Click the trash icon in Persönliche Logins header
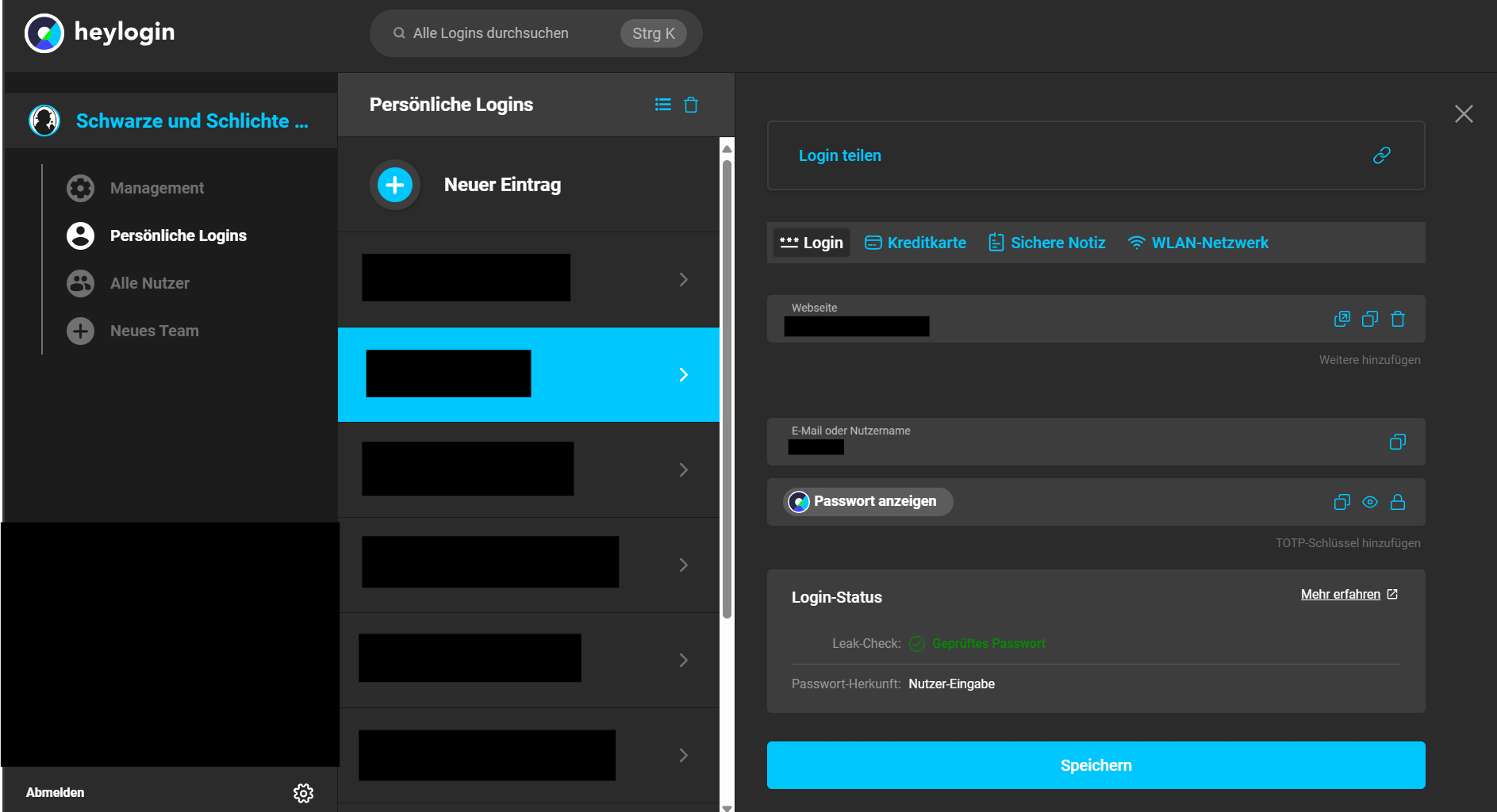This screenshot has height=812, width=1497. pos(691,105)
